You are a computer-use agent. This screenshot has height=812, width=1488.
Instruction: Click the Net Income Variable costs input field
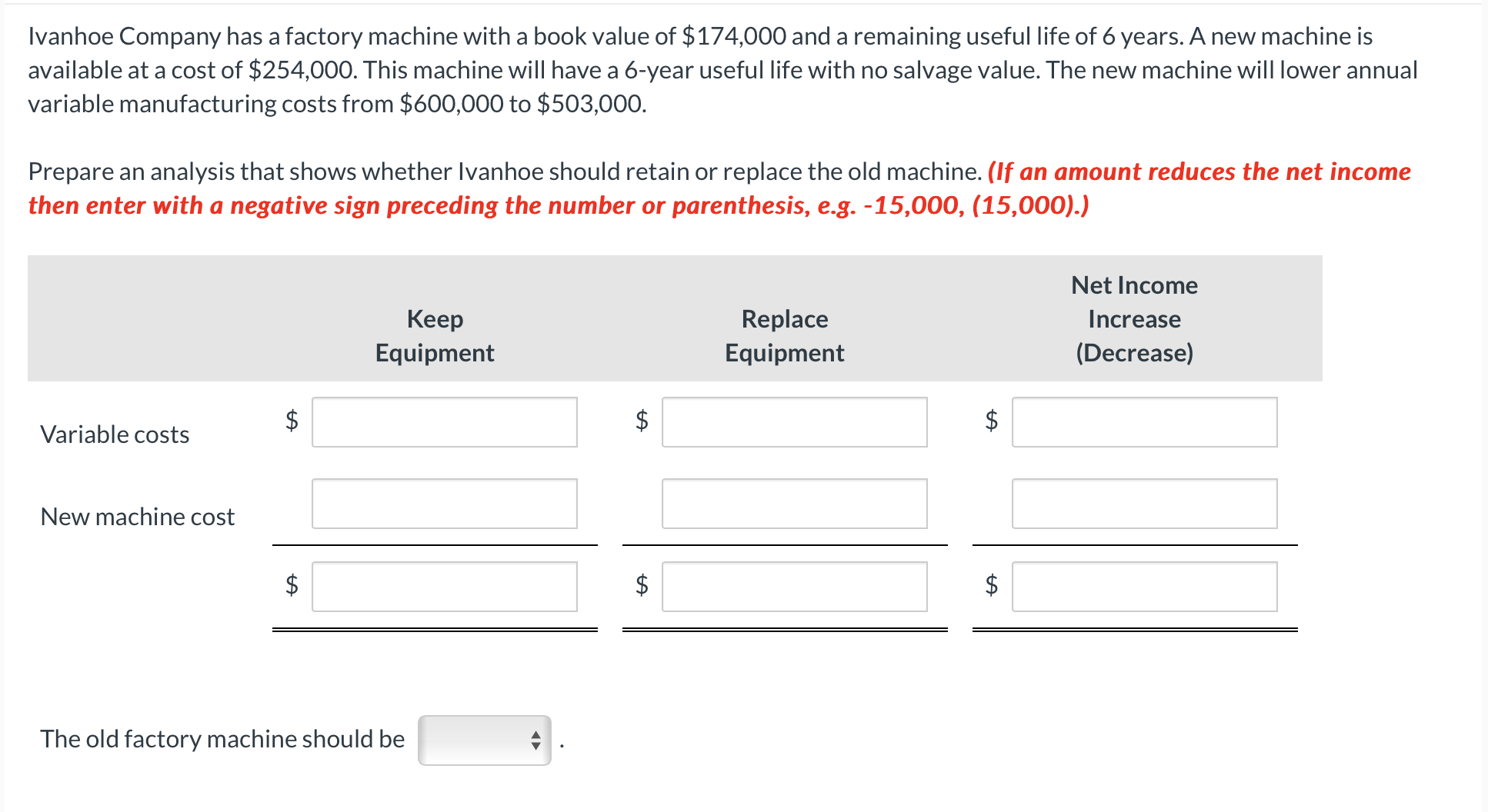(1145, 422)
